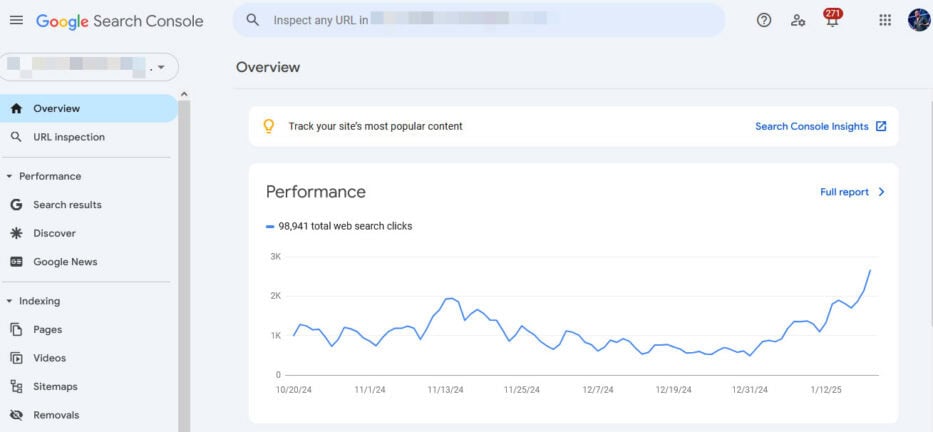Click the Google Search Console logo

[120, 21]
